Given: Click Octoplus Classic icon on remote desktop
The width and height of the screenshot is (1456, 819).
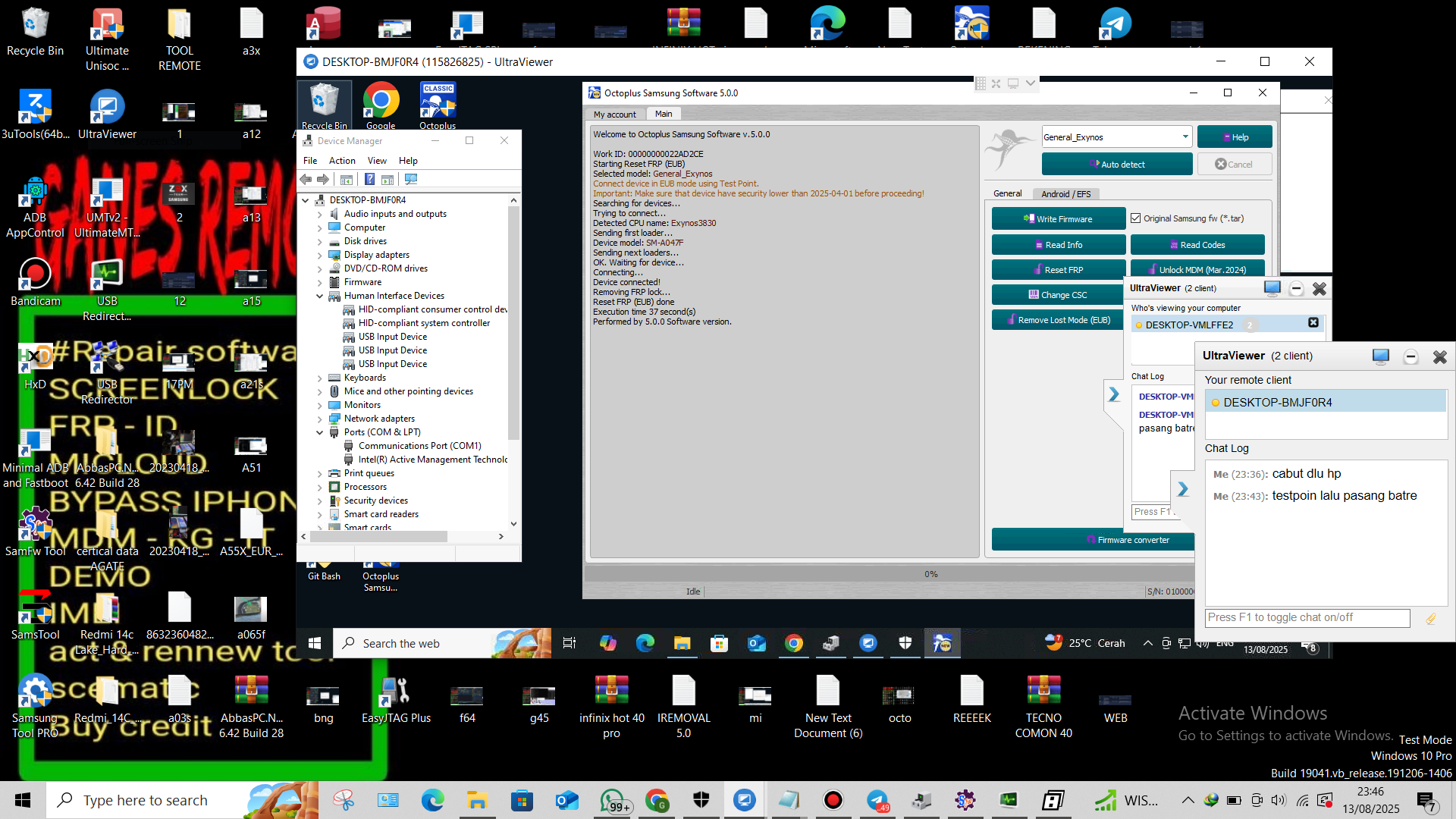Looking at the screenshot, I should click(438, 105).
